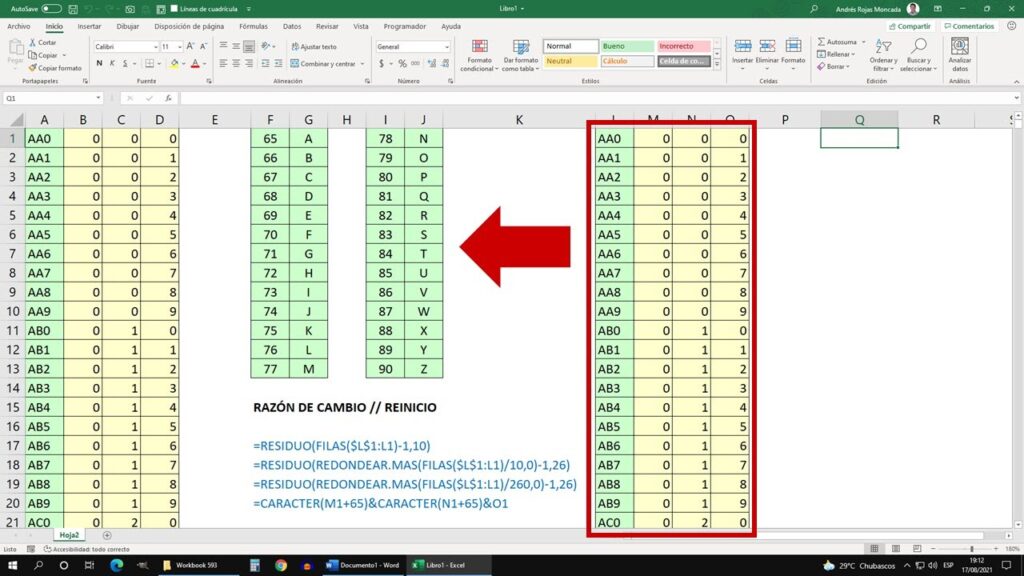
Task: Expand the cell styles gallery
Action: pos(716,65)
